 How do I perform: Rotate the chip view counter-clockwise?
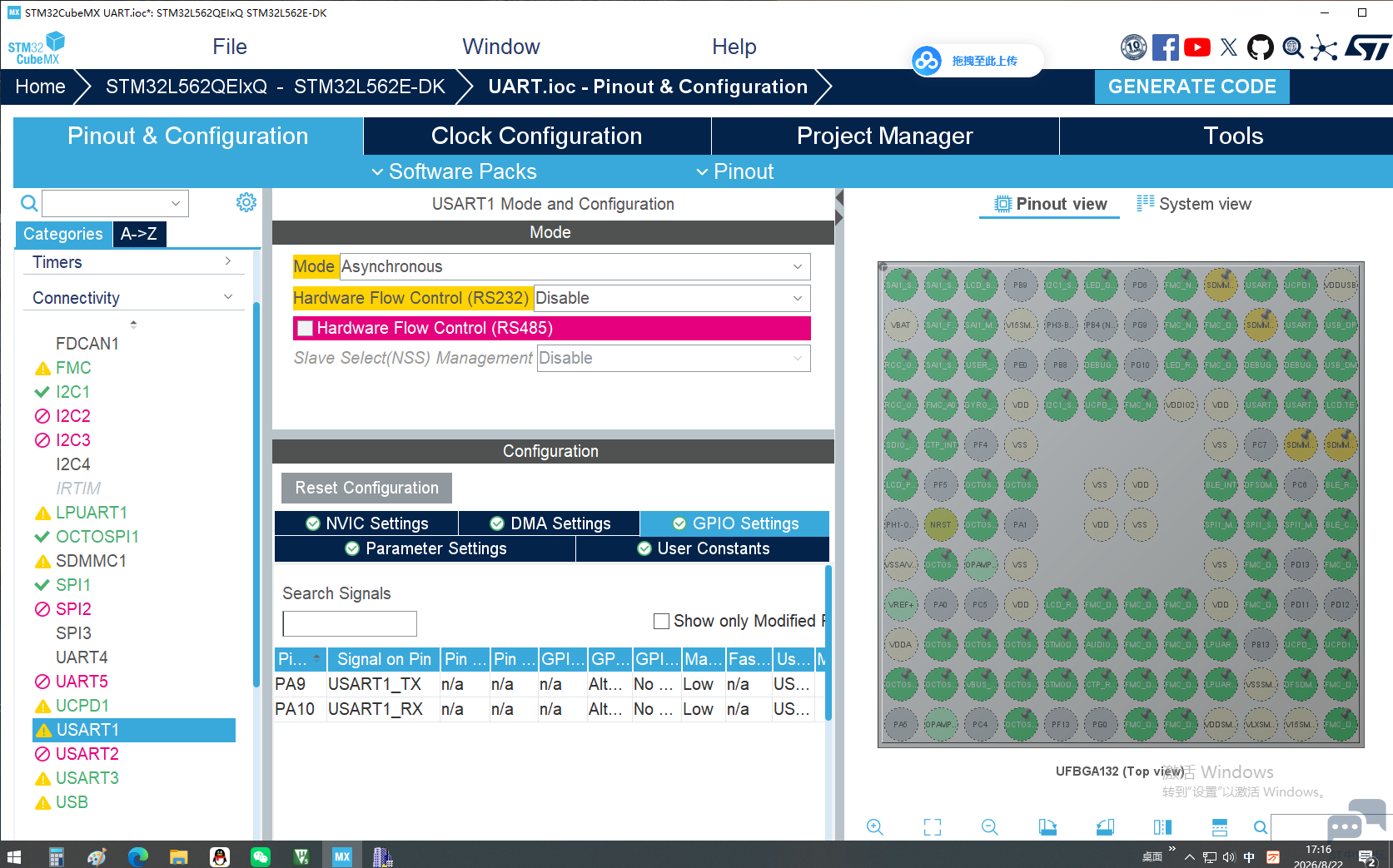point(1105,826)
